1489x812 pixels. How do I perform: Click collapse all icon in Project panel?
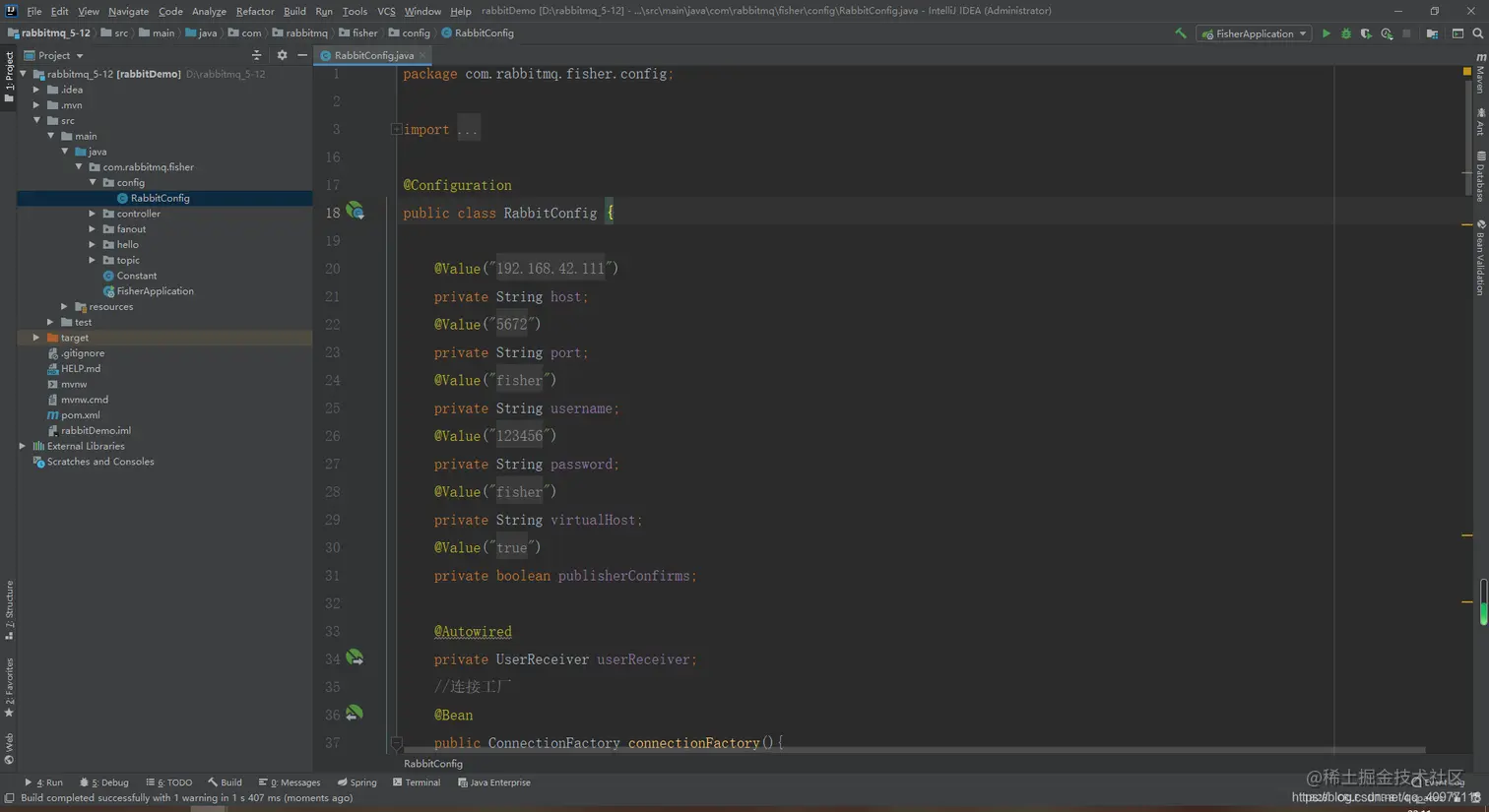[257, 55]
